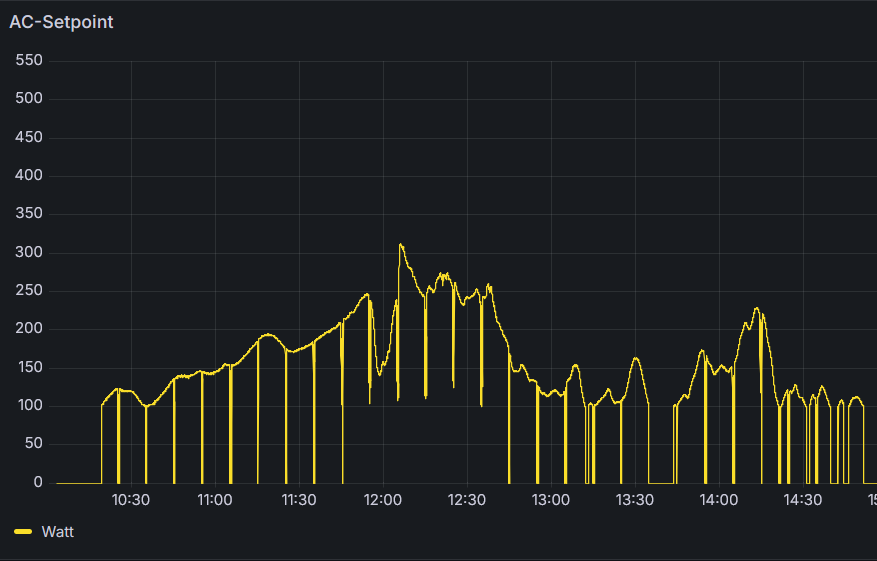
Task: Click the 250 y-axis tick label
Action: coord(30,290)
